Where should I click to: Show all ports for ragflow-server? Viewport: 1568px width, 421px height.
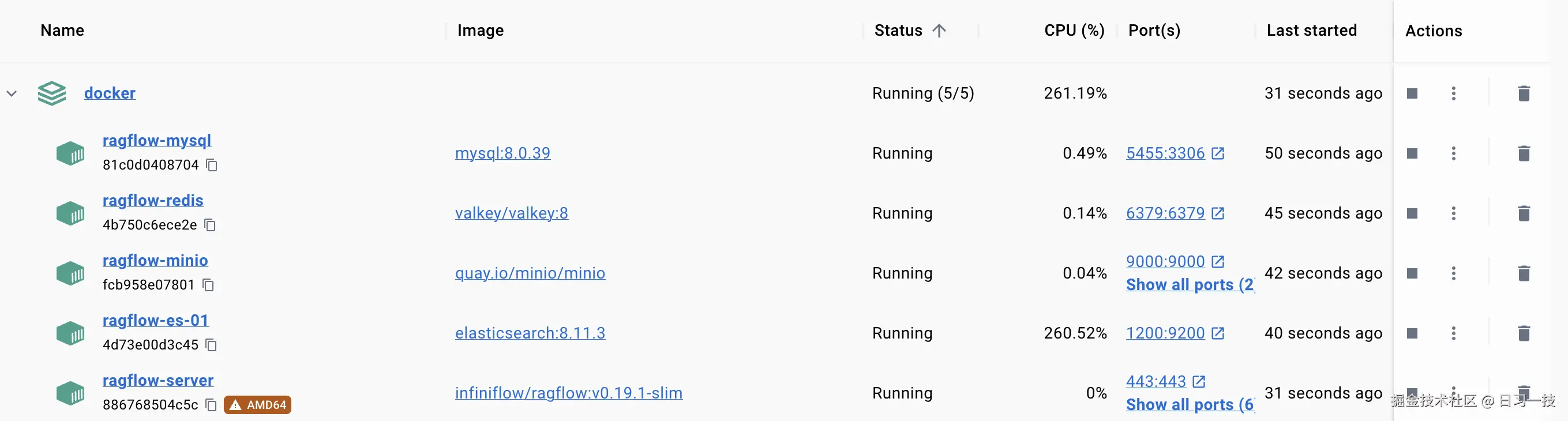point(1190,405)
